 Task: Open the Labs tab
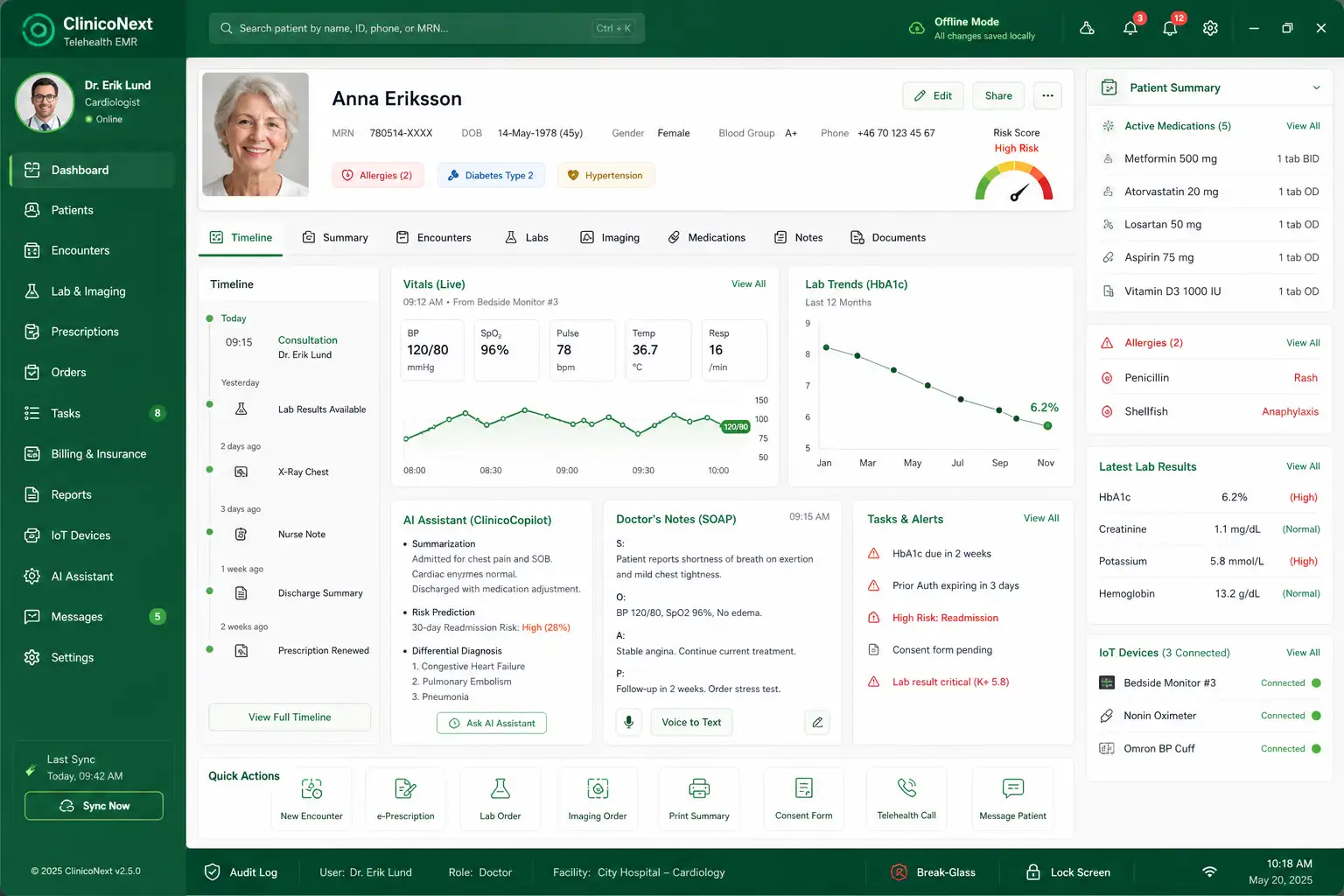tap(527, 237)
